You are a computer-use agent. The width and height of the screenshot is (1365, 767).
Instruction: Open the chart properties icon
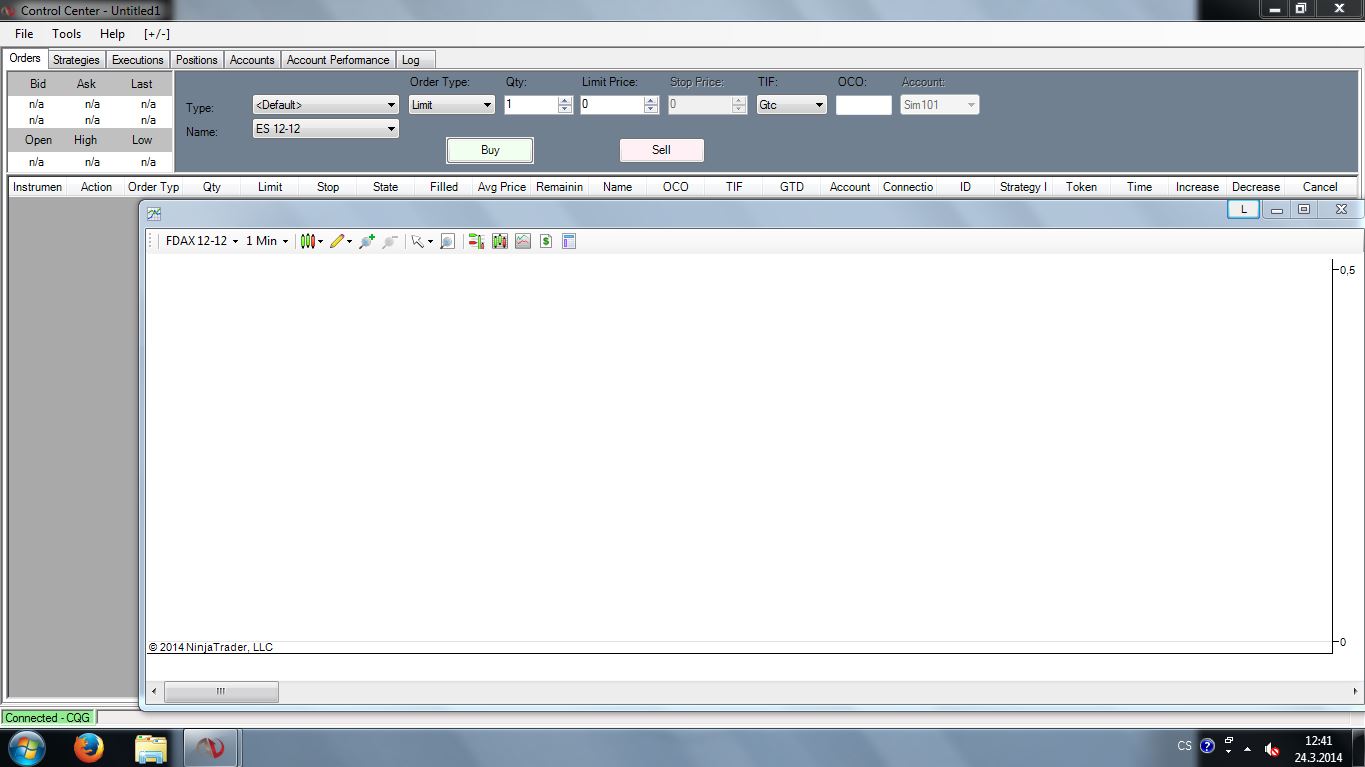coord(569,241)
